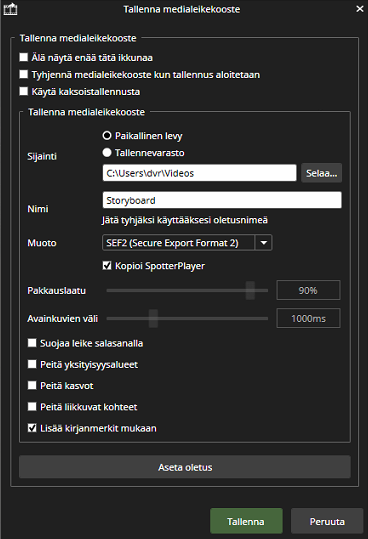This screenshot has height=539, width=368.
Task: Click the 'Jätä tyhjäksi käyttääksesi oletusnimeä' hint text
Action: click(185, 220)
